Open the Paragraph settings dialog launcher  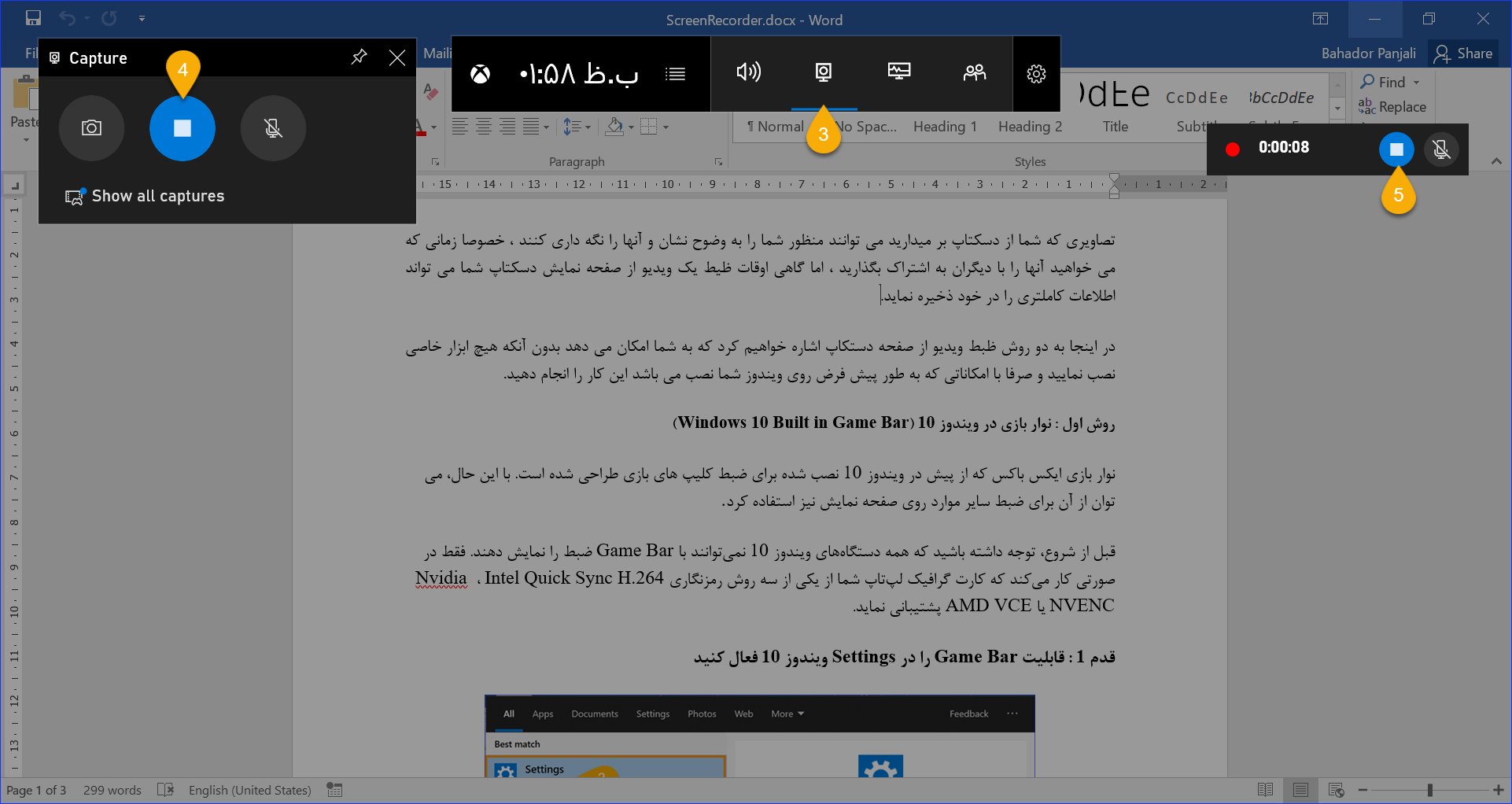click(718, 162)
